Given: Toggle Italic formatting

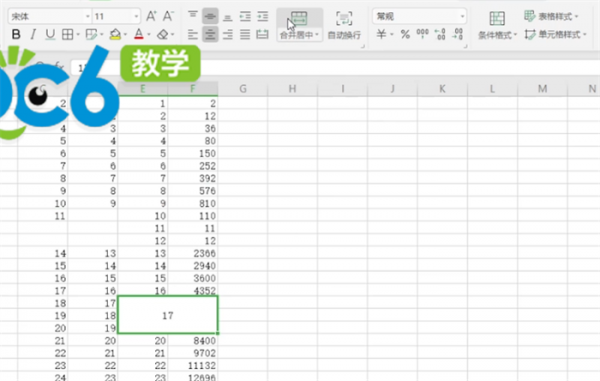Looking at the screenshot, I should pyautogui.click(x=33, y=34).
